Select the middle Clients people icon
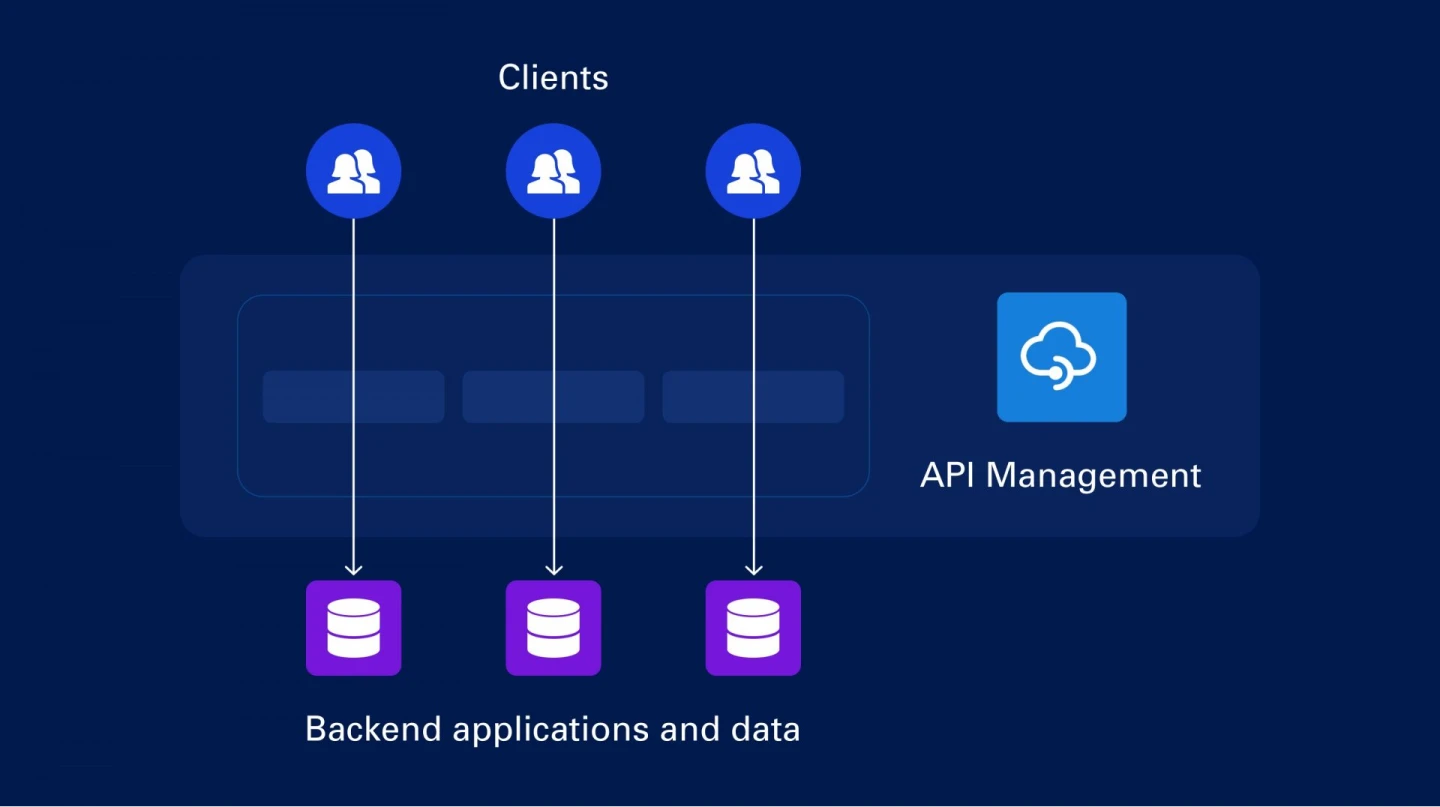1440x807 pixels. 553,171
